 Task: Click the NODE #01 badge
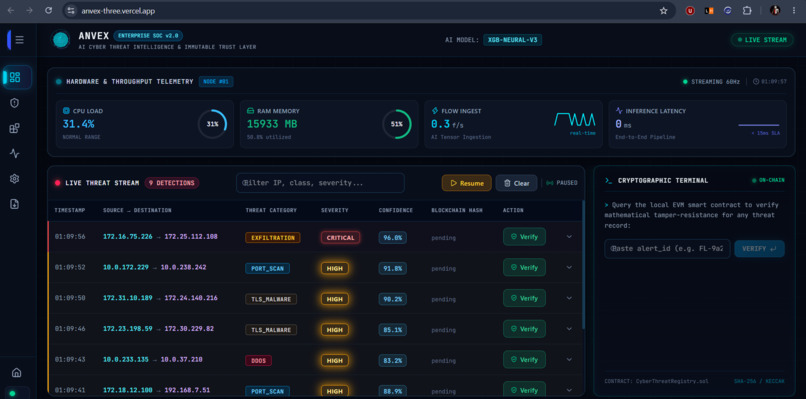pos(216,81)
